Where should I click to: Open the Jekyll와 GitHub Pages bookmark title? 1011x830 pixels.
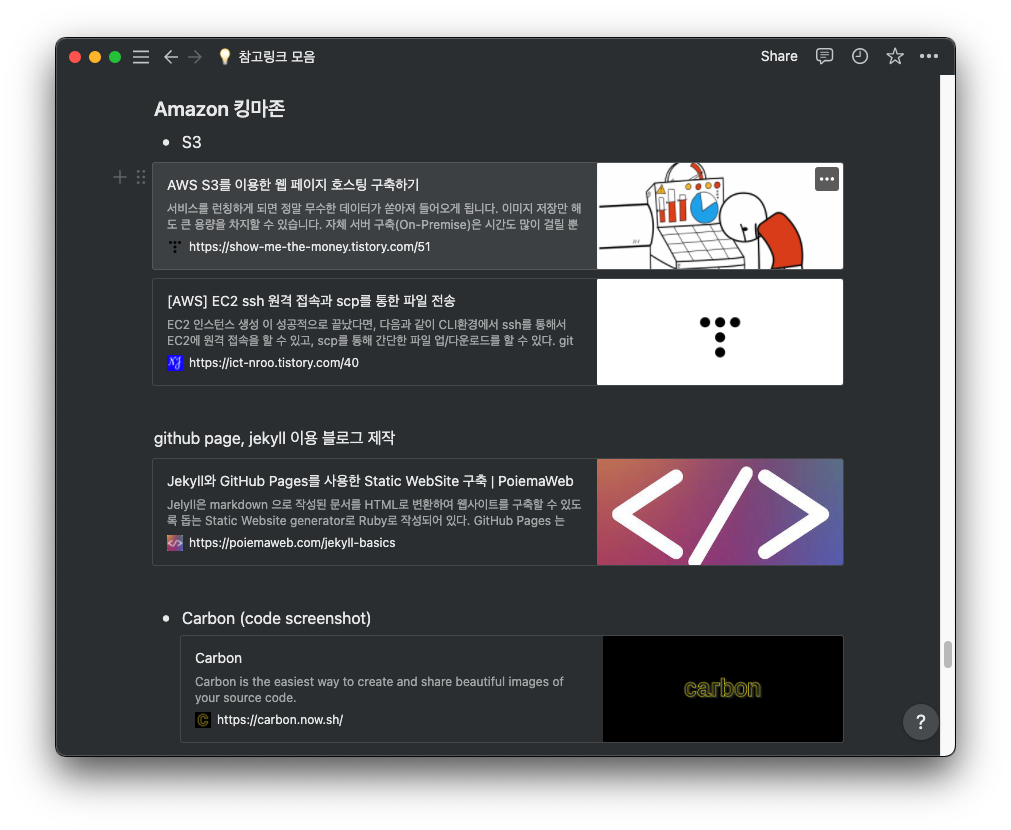pos(370,481)
